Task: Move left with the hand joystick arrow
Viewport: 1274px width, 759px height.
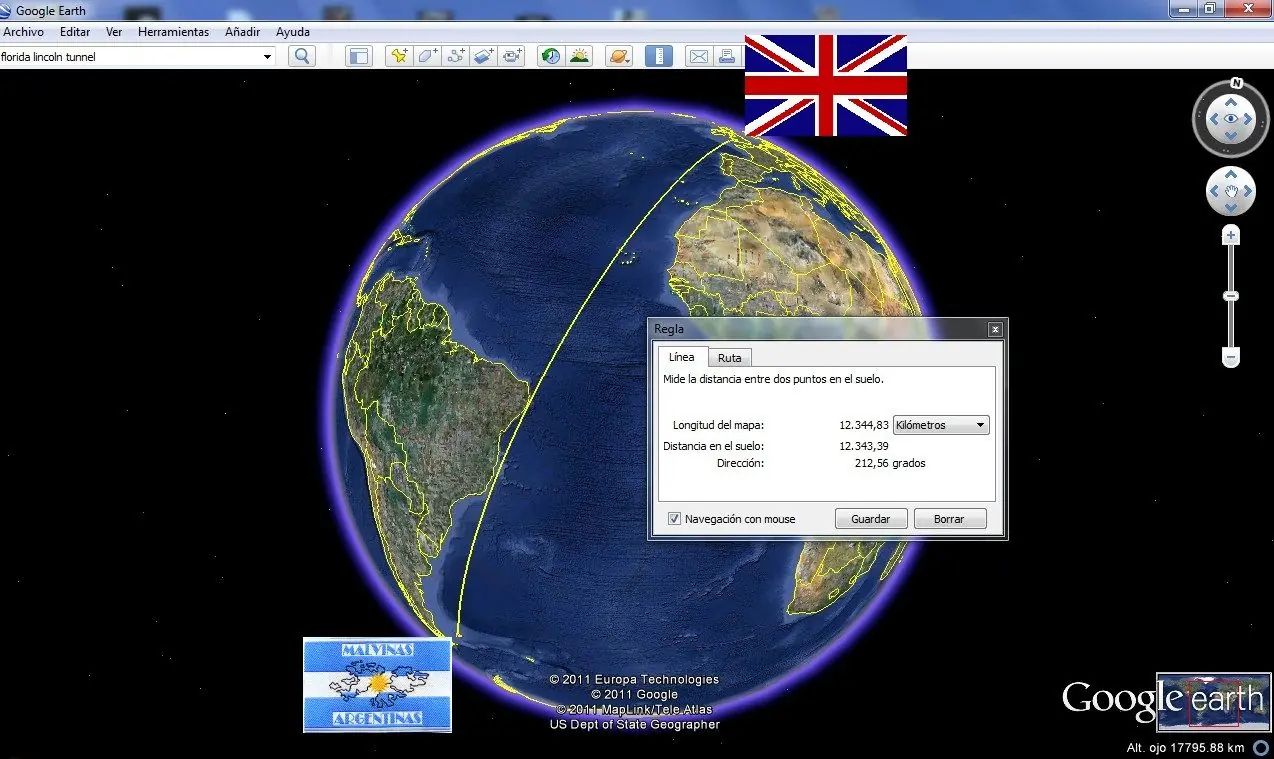Action: 1214,191
